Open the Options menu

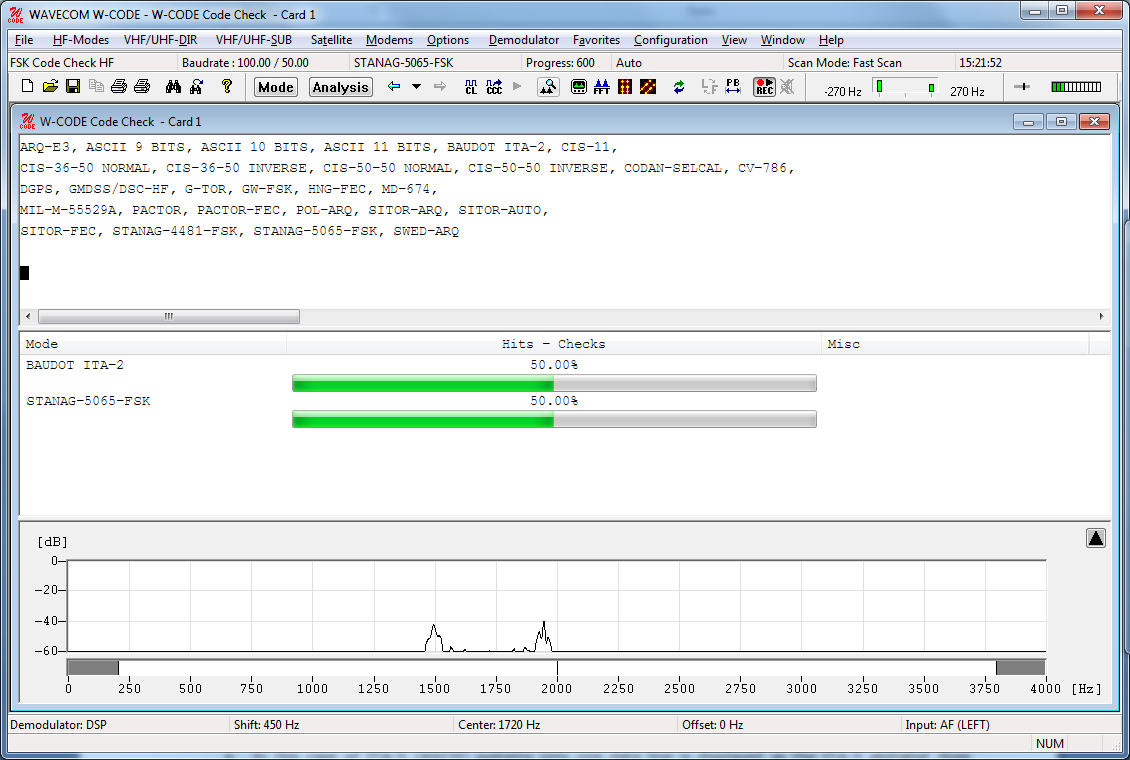coord(448,40)
